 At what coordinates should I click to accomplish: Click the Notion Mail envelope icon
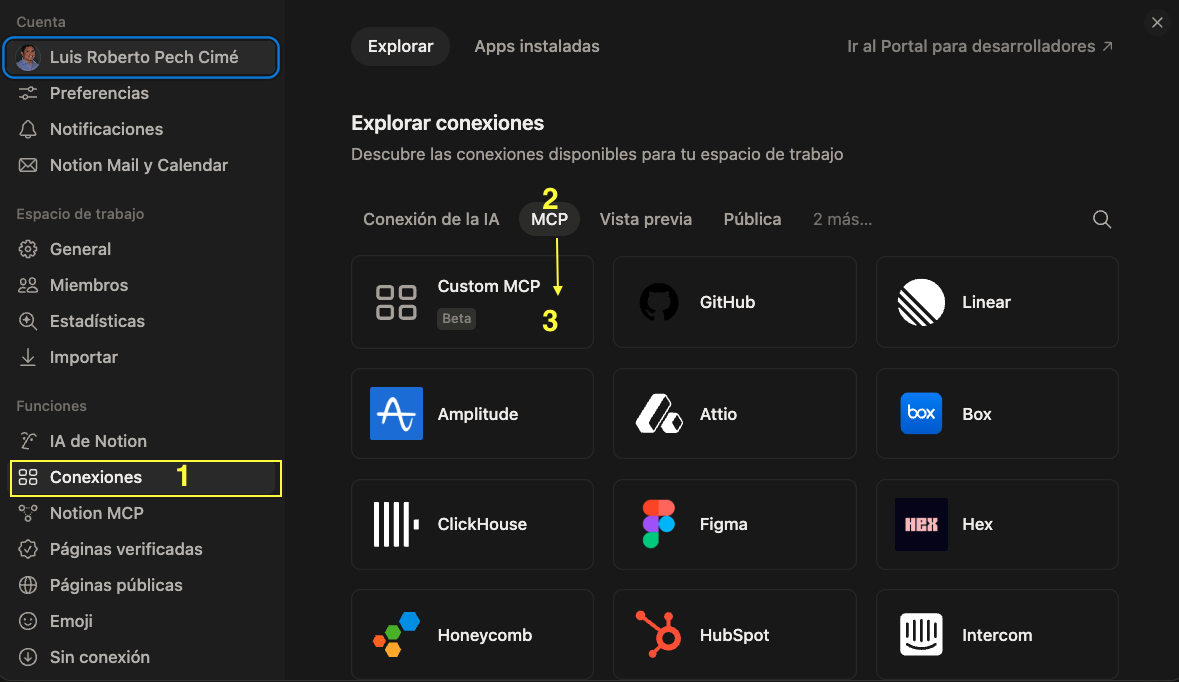[x=28, y=165]
